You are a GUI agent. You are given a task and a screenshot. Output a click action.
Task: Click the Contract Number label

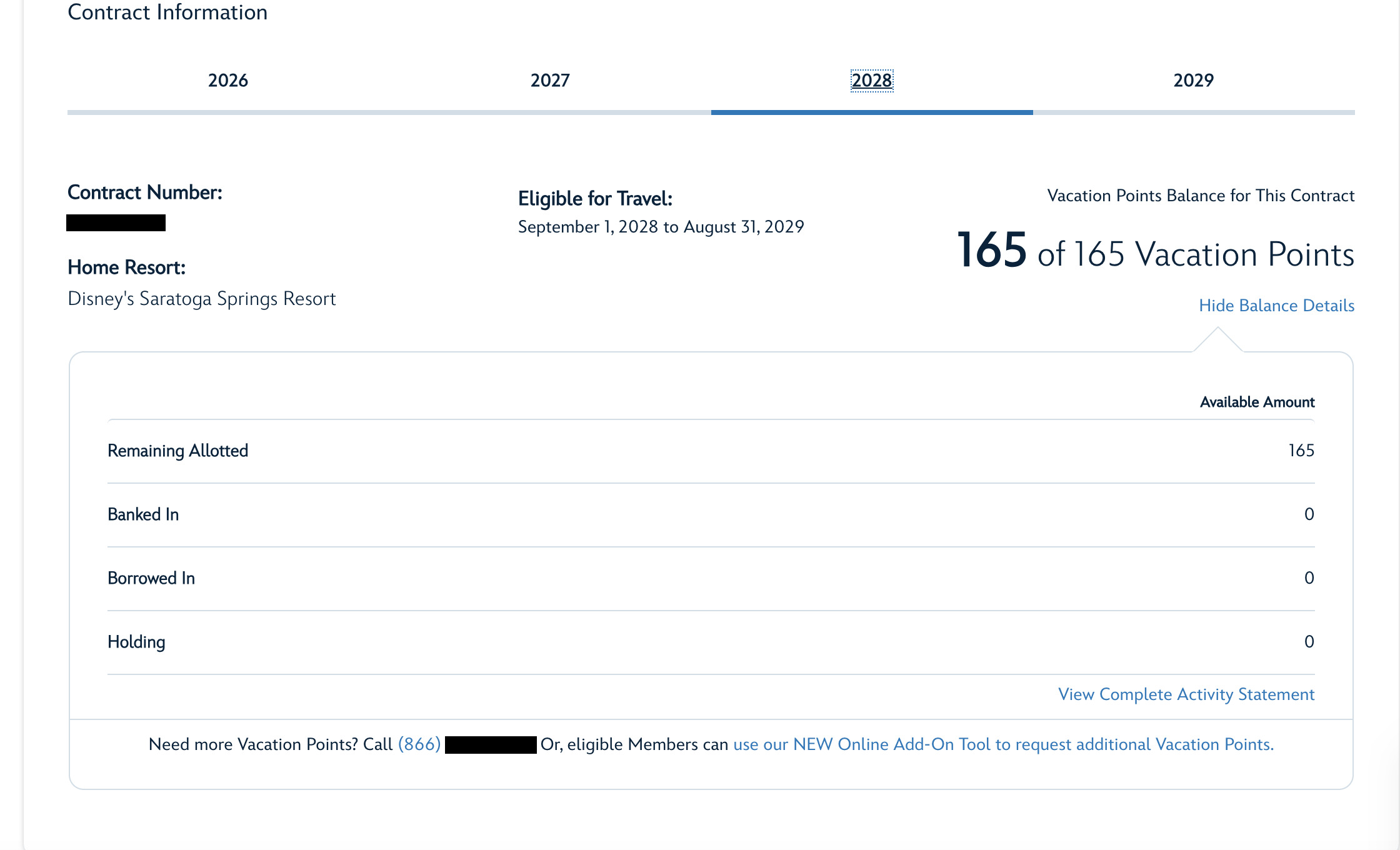[x=145, y=192]
